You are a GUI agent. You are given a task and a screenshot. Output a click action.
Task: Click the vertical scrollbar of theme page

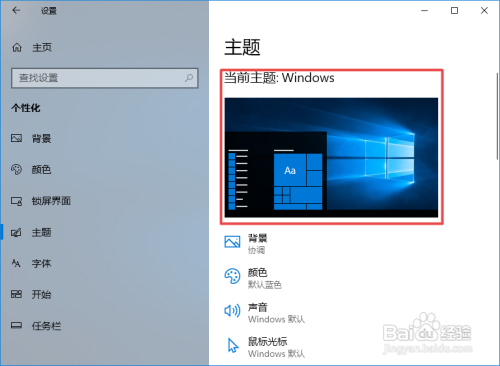tap(497, 117)
